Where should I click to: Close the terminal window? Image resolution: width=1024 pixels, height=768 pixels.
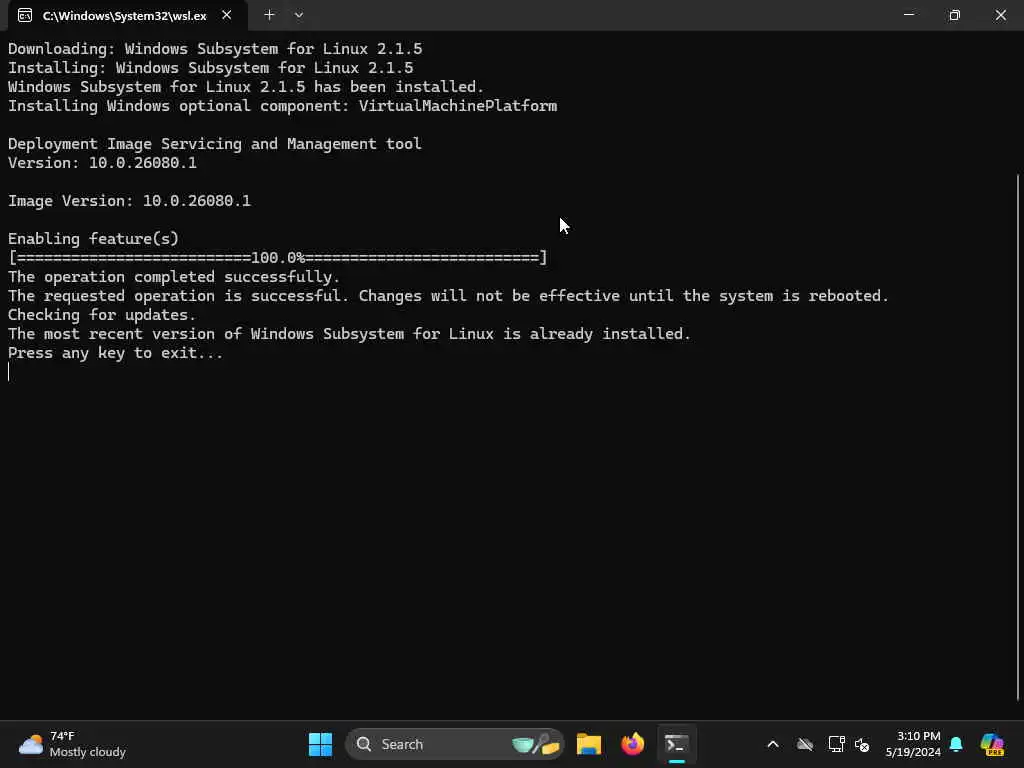[x=1000, y=14]
